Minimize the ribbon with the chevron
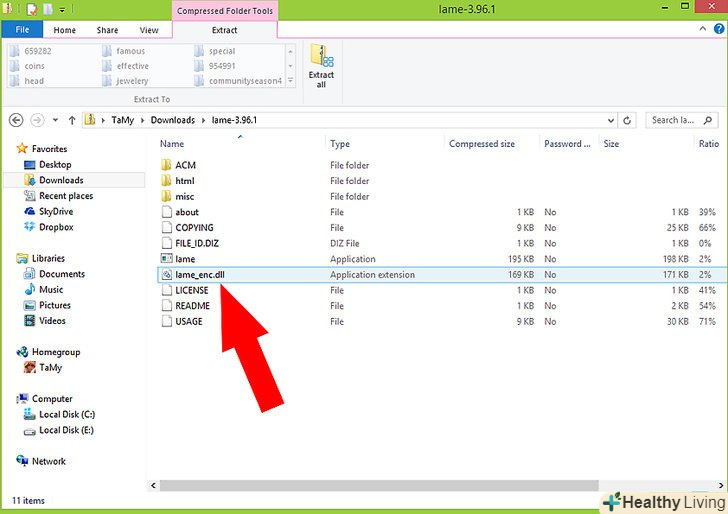The image size is (728, 514). pyautogui.click(x=702, y=29)
